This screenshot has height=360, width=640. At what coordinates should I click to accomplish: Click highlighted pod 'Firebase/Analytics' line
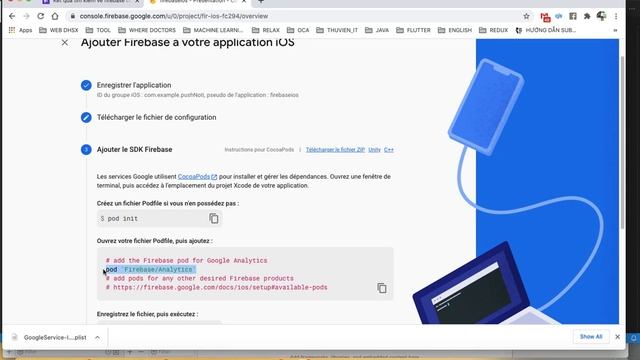pyautogui.click(x=151, y=269)
